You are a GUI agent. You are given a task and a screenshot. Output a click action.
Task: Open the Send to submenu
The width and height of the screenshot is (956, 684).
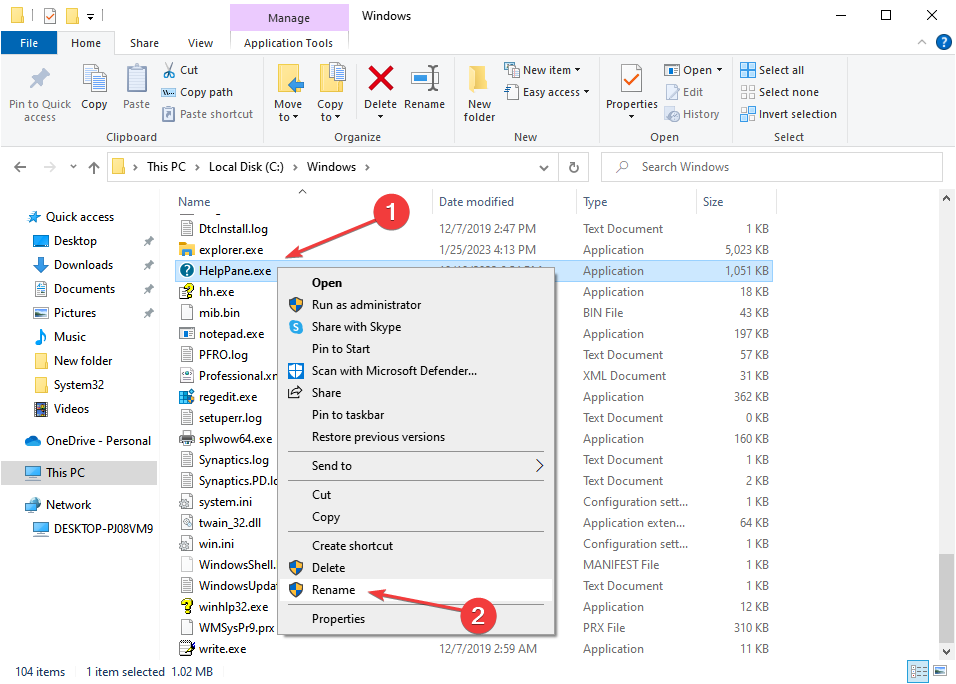click(x=416, y=466)
